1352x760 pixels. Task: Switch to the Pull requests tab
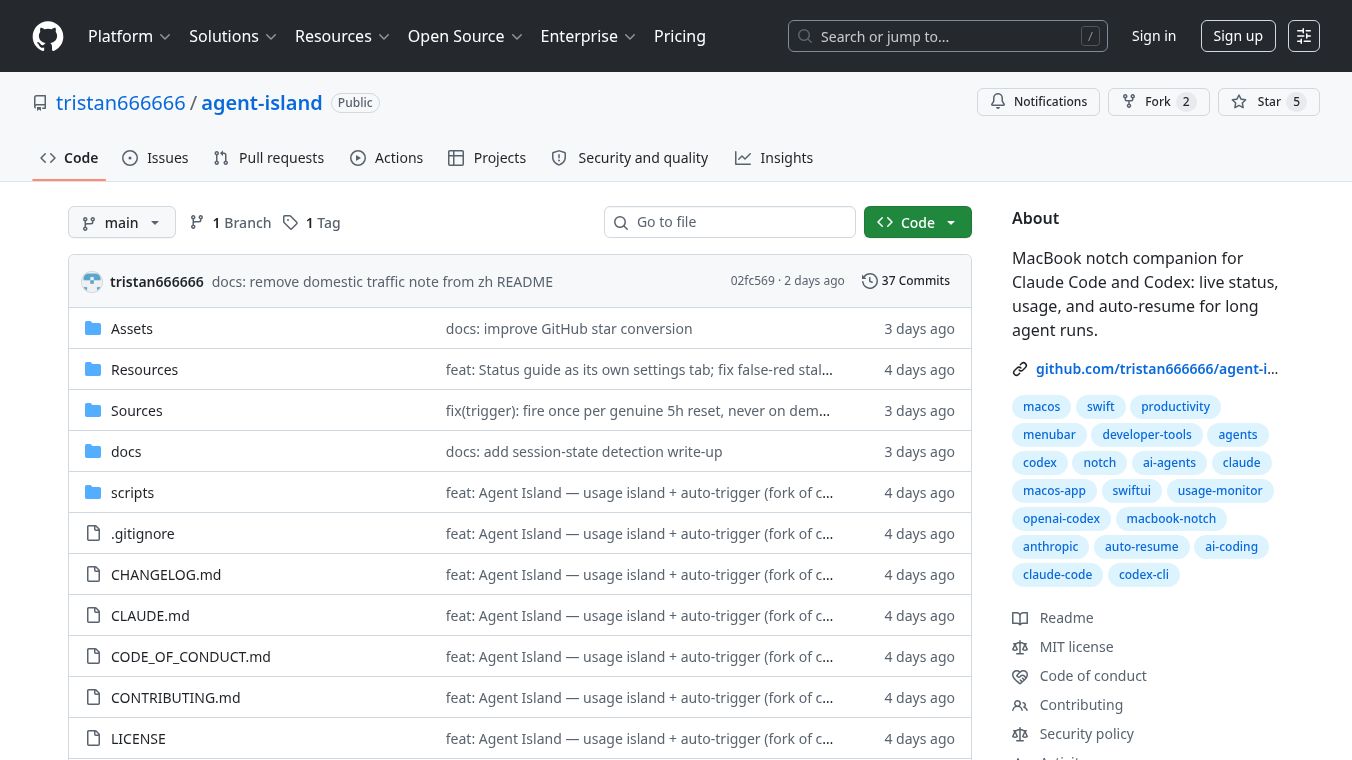(269, 158)
